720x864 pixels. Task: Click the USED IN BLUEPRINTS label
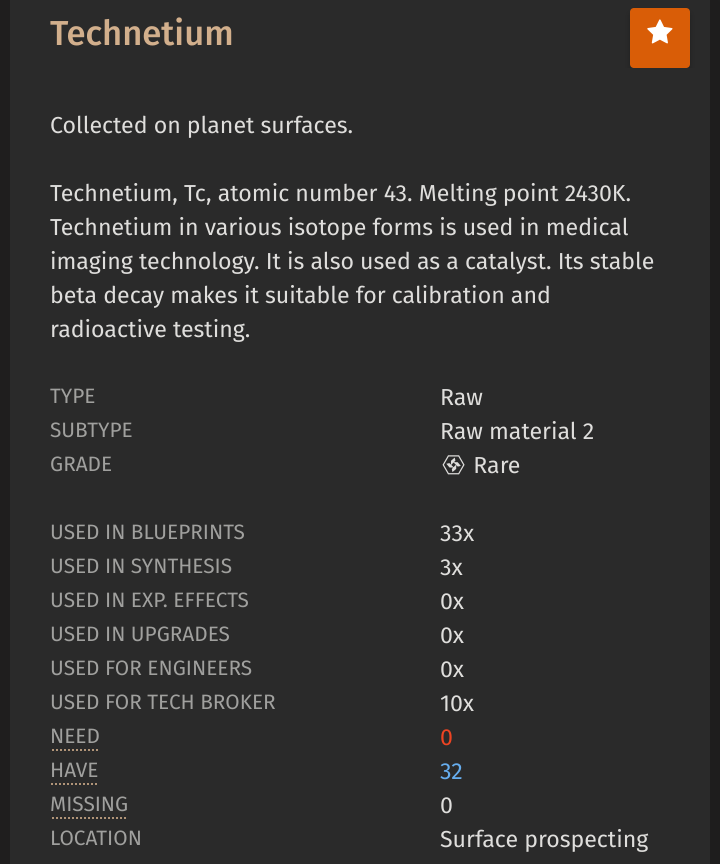tap(148, 533)
